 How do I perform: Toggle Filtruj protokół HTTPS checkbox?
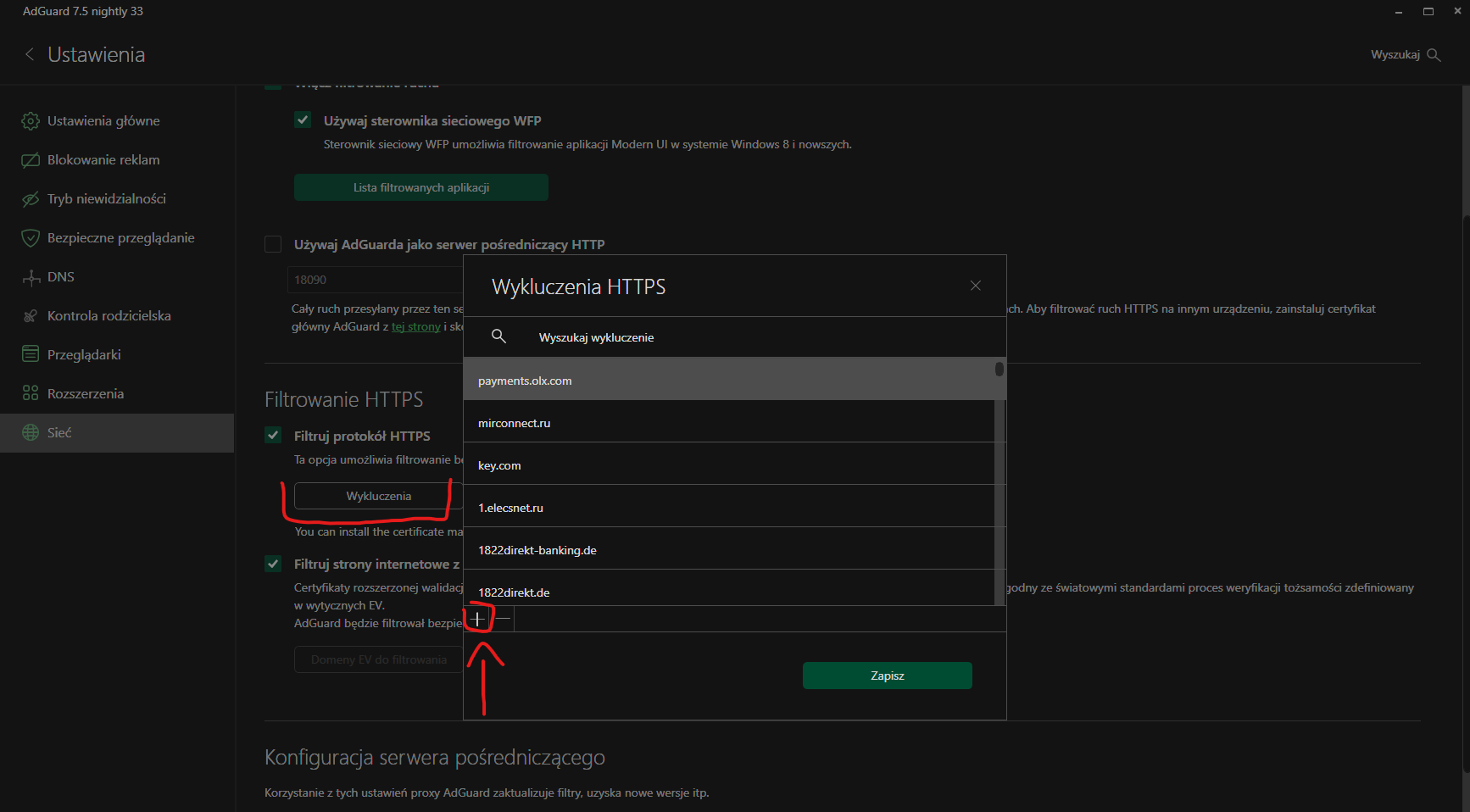pyautogui.click(x=273, y=436)
